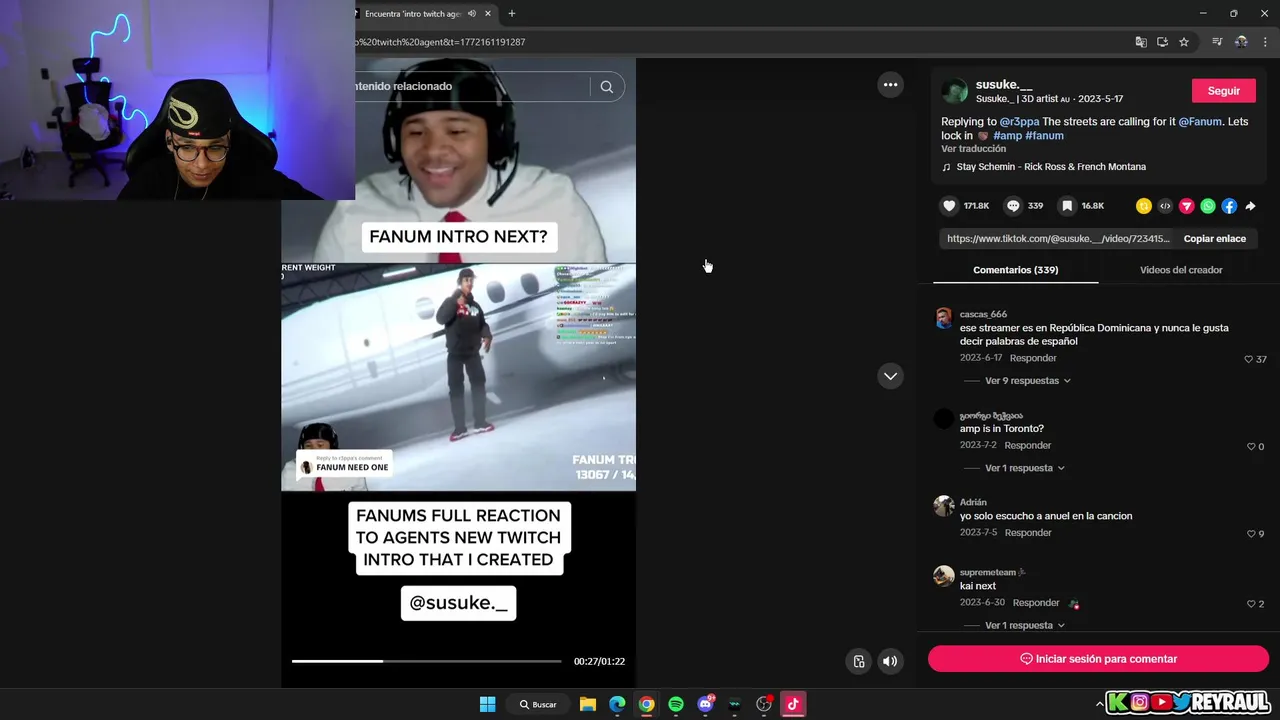Click the install app icon in address bar
The width and height of the screenshot is (1280, 720).
coord(1162,42)
